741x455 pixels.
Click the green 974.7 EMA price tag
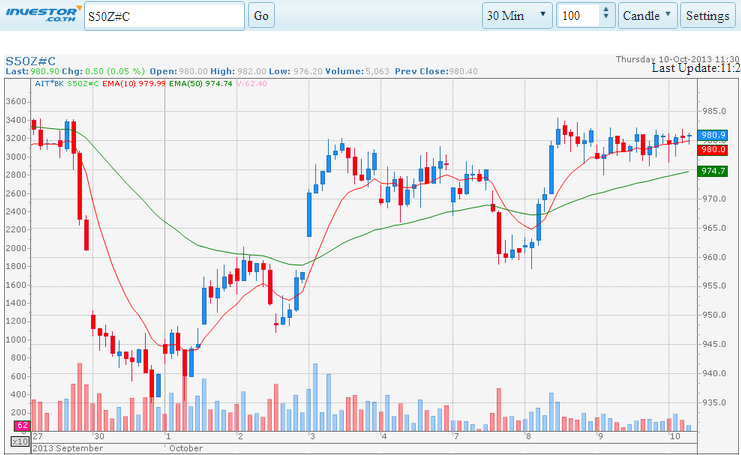tap(713, 172)
